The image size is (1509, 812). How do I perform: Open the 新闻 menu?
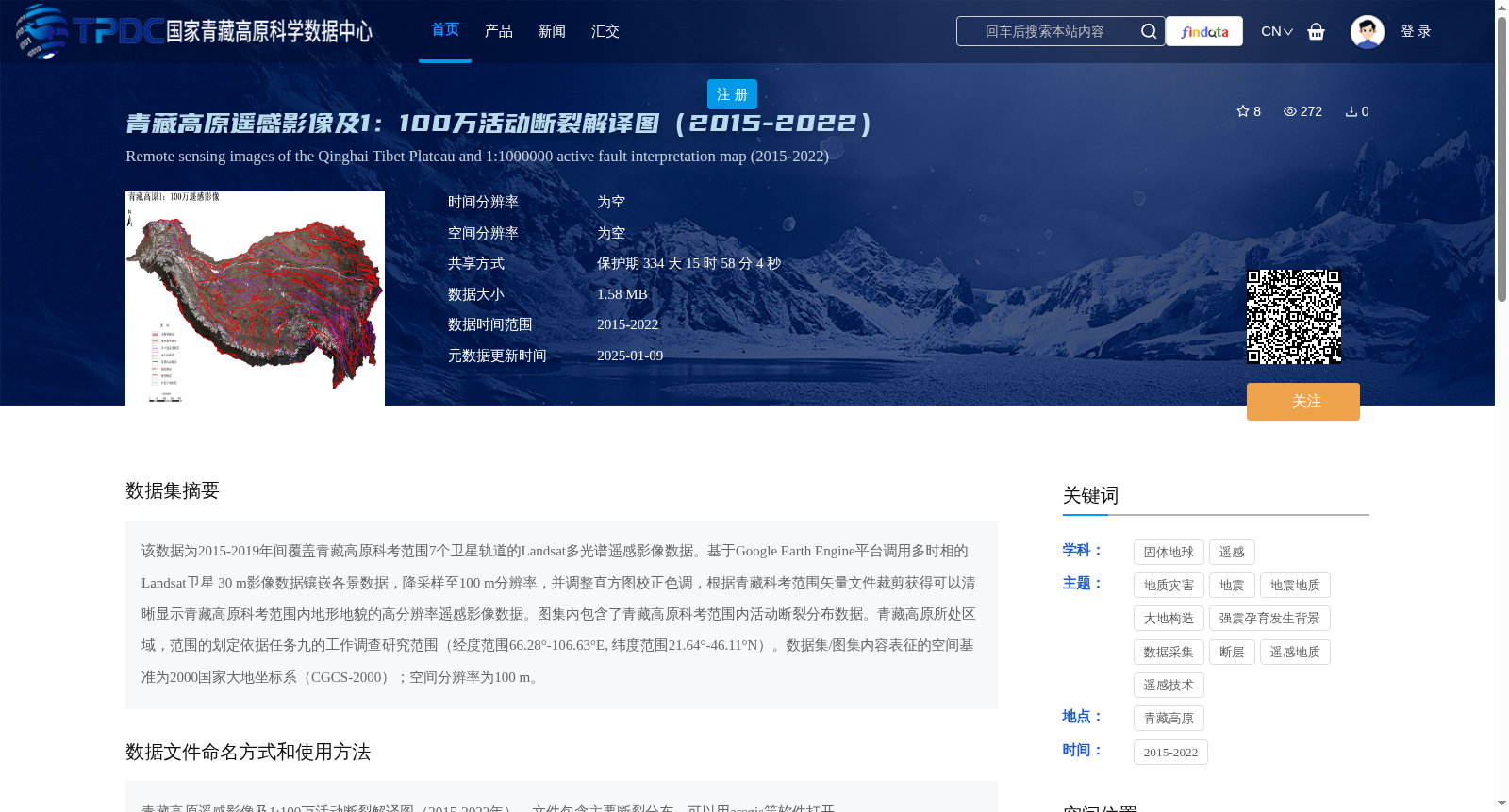[x=552, y=31]
